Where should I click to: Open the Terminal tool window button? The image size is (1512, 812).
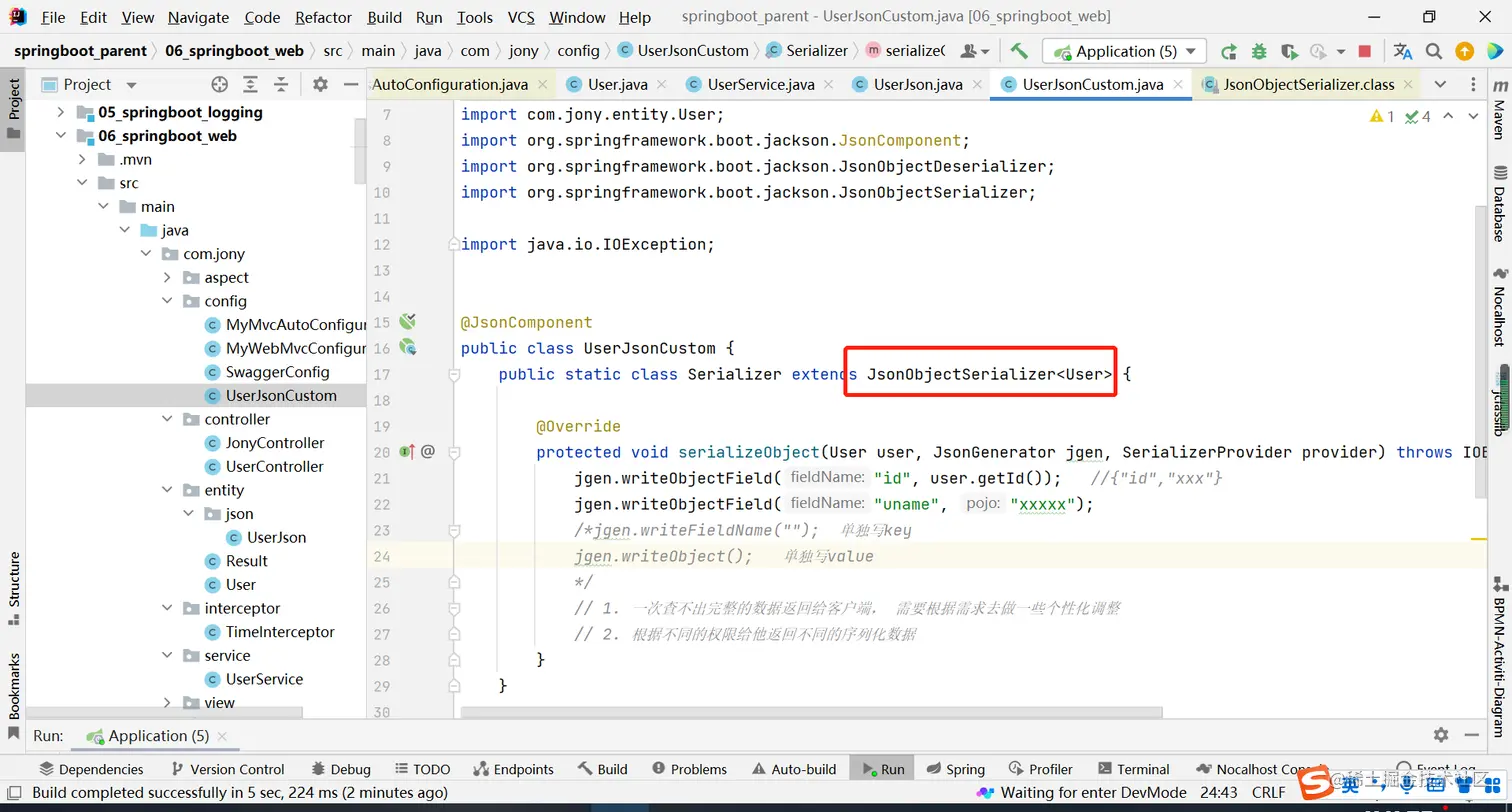(x=1133, y=769)
